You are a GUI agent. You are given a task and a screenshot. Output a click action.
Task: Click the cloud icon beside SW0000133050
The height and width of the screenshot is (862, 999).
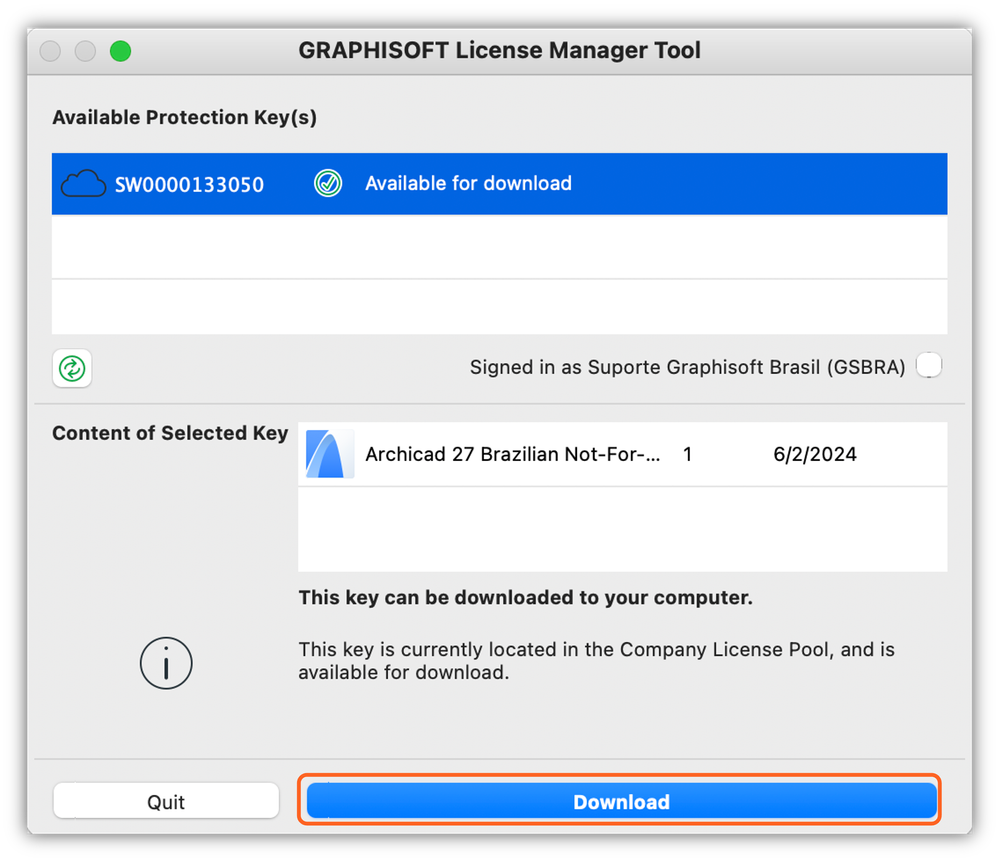coord(83,183)
